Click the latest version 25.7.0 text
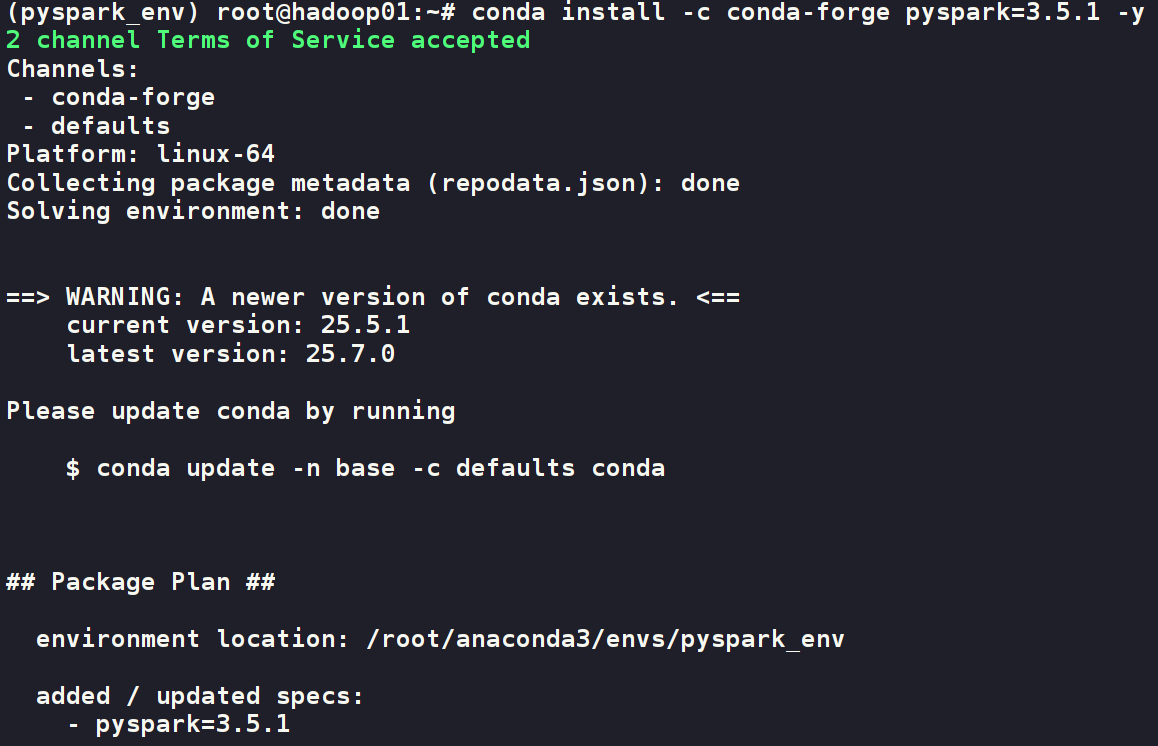 (230, 354)
